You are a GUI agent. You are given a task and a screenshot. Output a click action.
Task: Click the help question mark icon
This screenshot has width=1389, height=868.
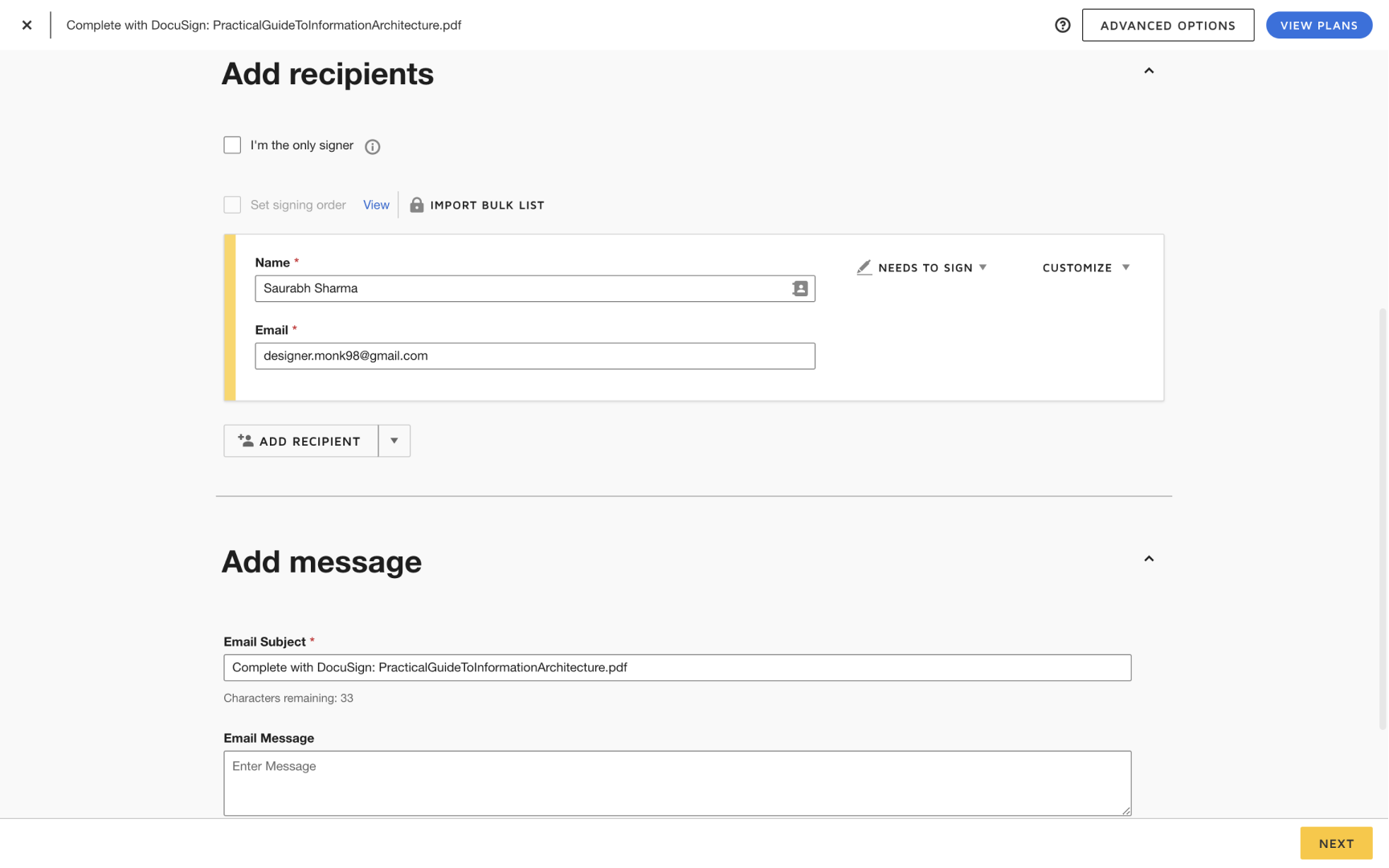[1062, 25]
